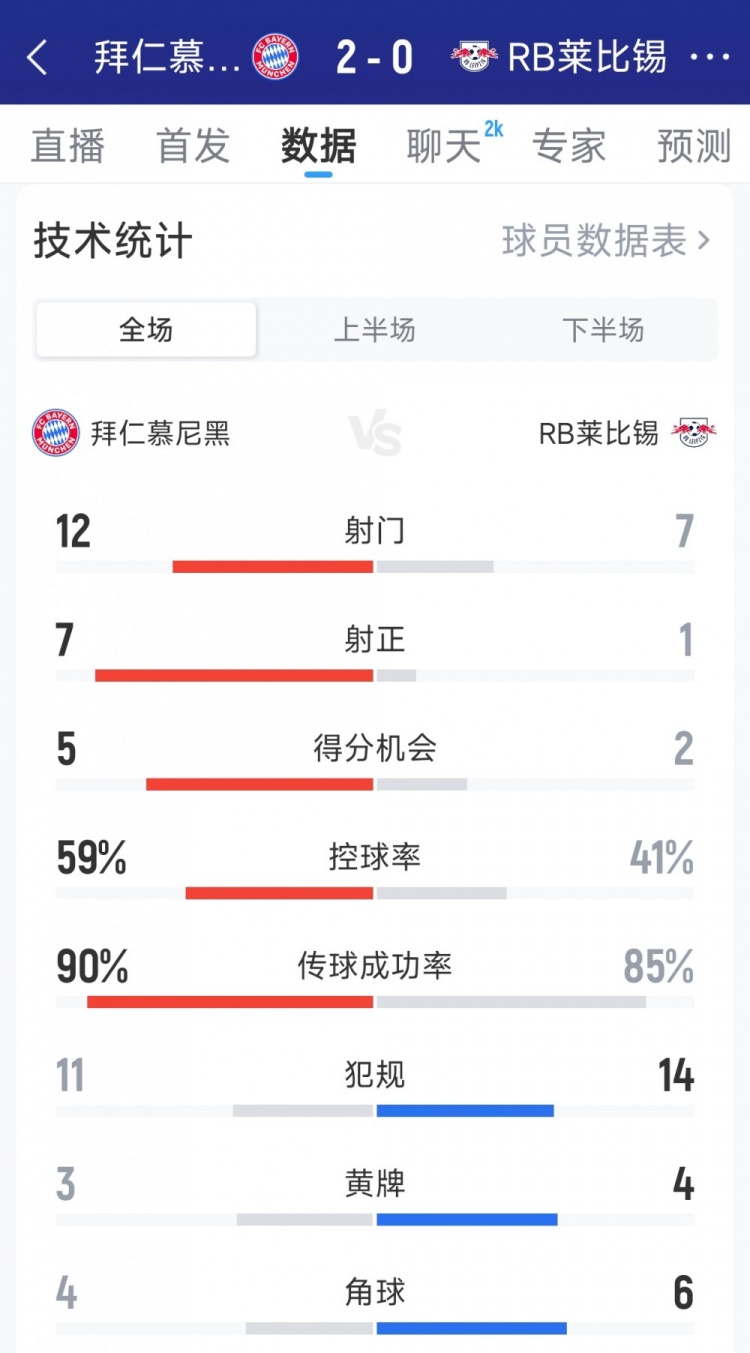Tap Bayern Munich crest in header

point(275,57)
